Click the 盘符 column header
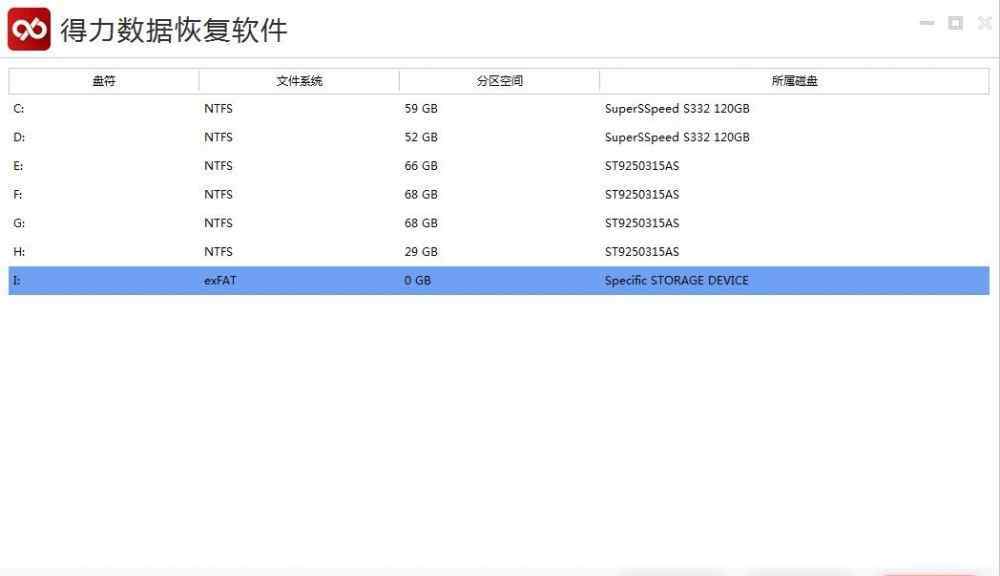The height and width of the screenshot is (576, 1000). (104, 81)
